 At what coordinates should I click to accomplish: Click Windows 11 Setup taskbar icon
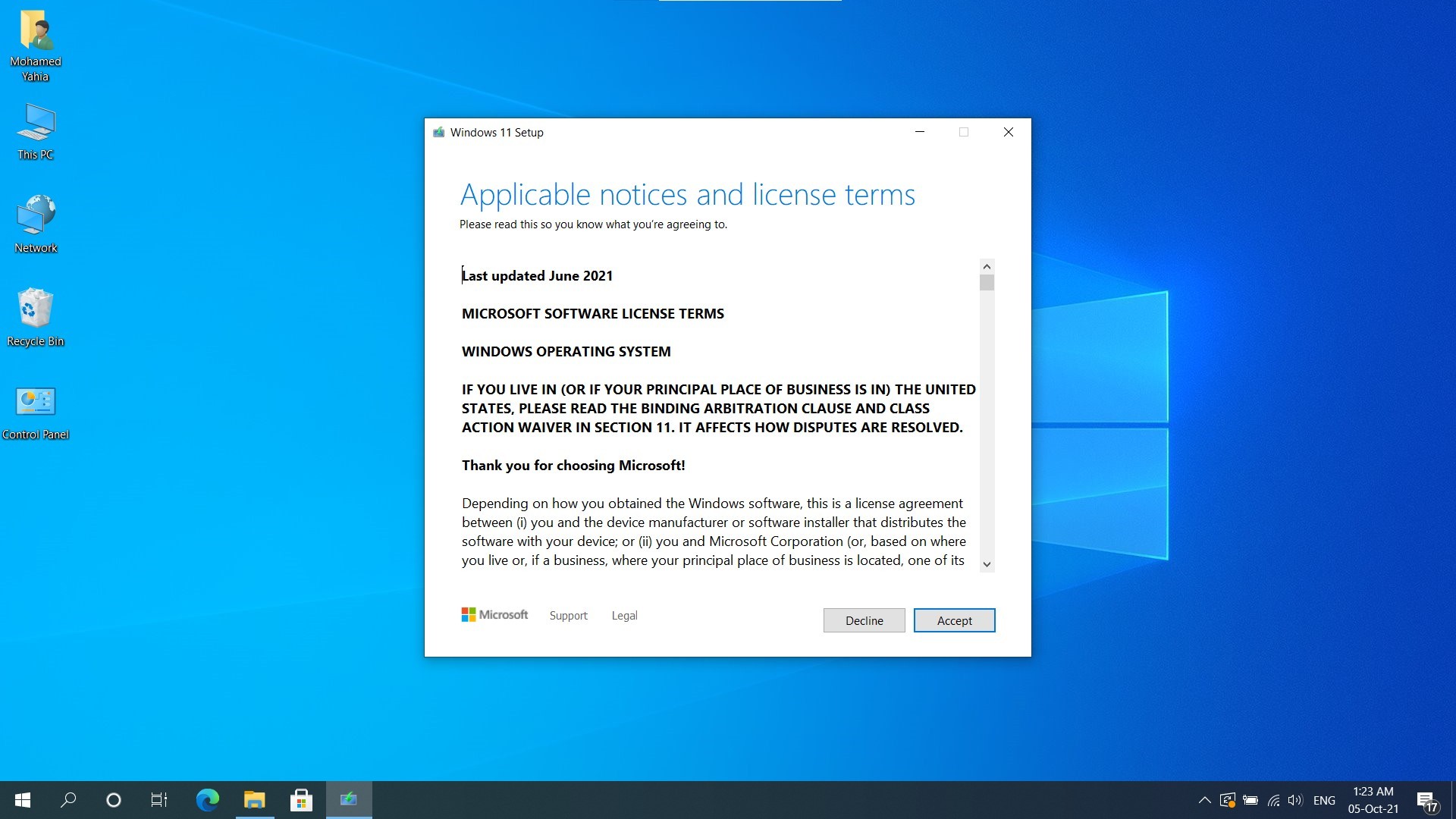point(349,800)
